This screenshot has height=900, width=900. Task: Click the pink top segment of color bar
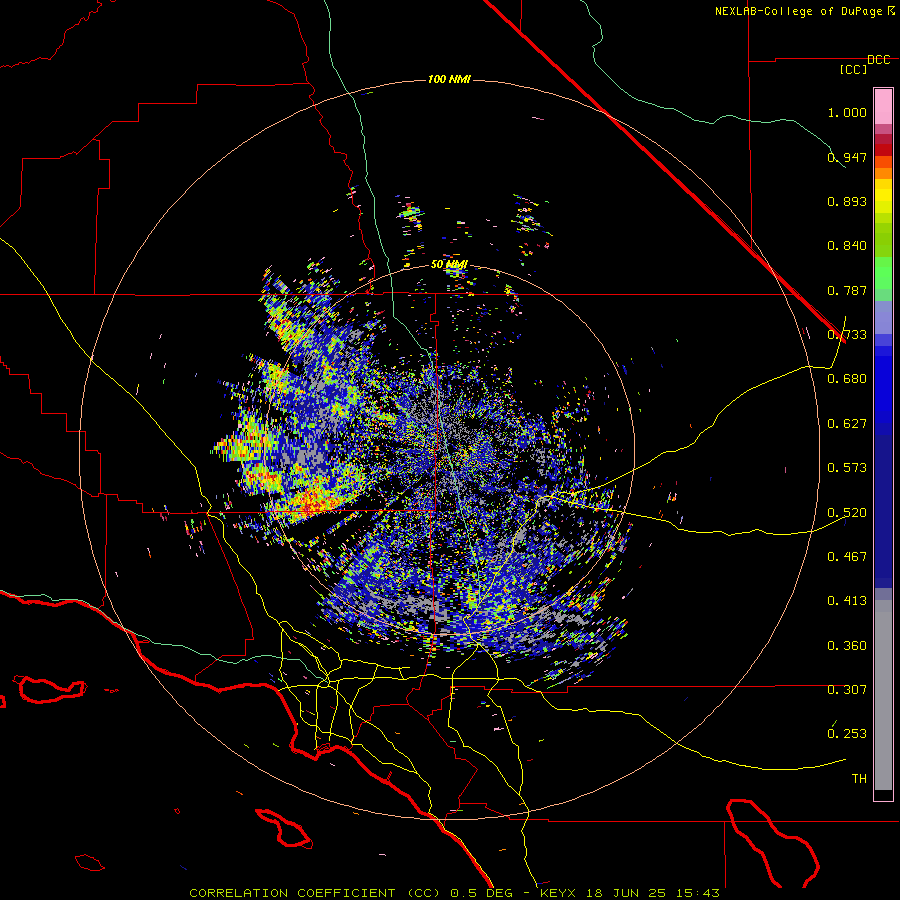(x=883, y=107)
